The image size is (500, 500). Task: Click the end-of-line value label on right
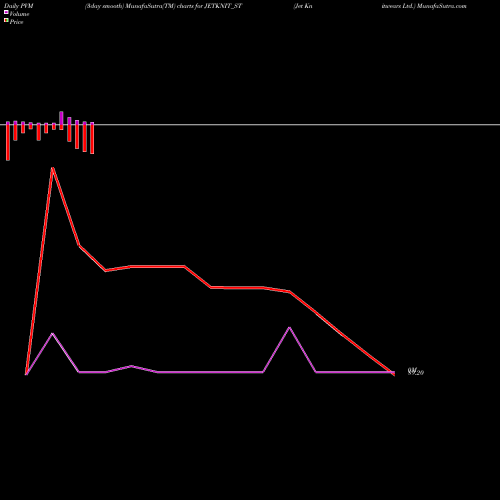(416, 372)
